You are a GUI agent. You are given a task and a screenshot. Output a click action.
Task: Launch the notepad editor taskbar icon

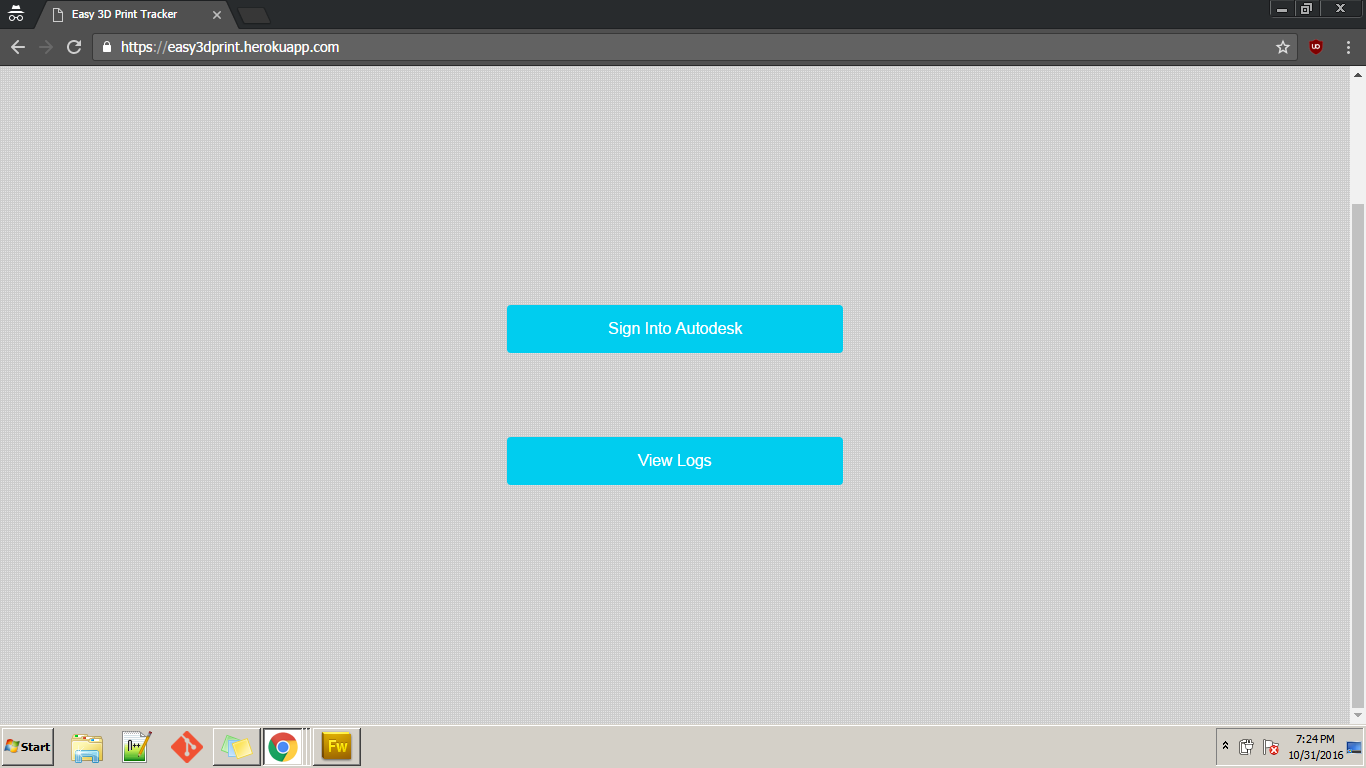pos(136,747)
